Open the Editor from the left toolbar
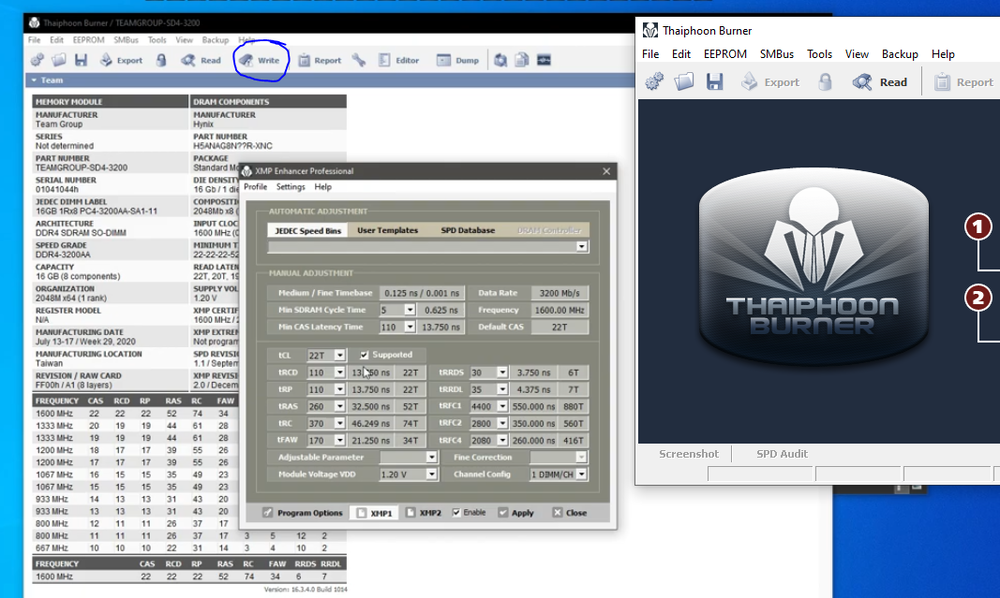 click(397, 60)
